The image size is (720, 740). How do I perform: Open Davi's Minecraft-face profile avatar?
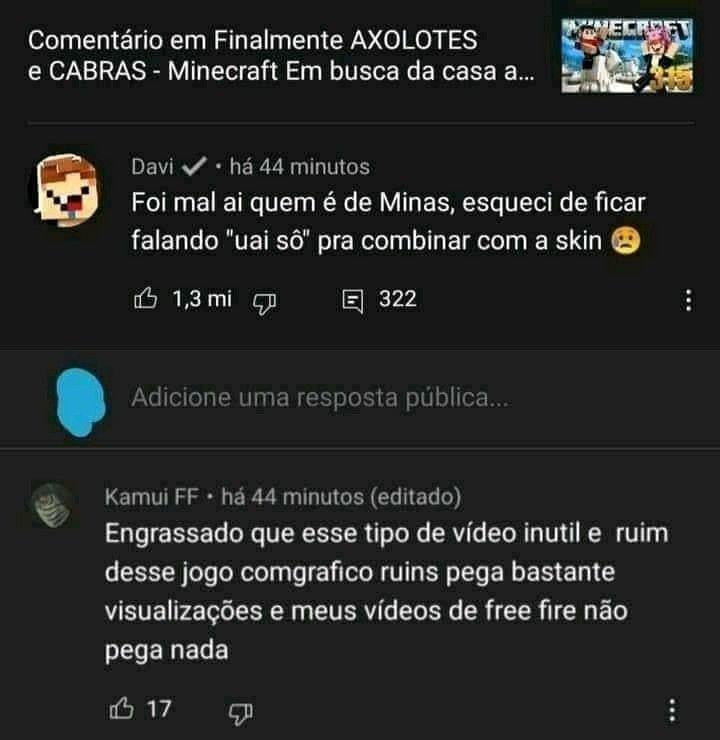click(x=67, y=190)
